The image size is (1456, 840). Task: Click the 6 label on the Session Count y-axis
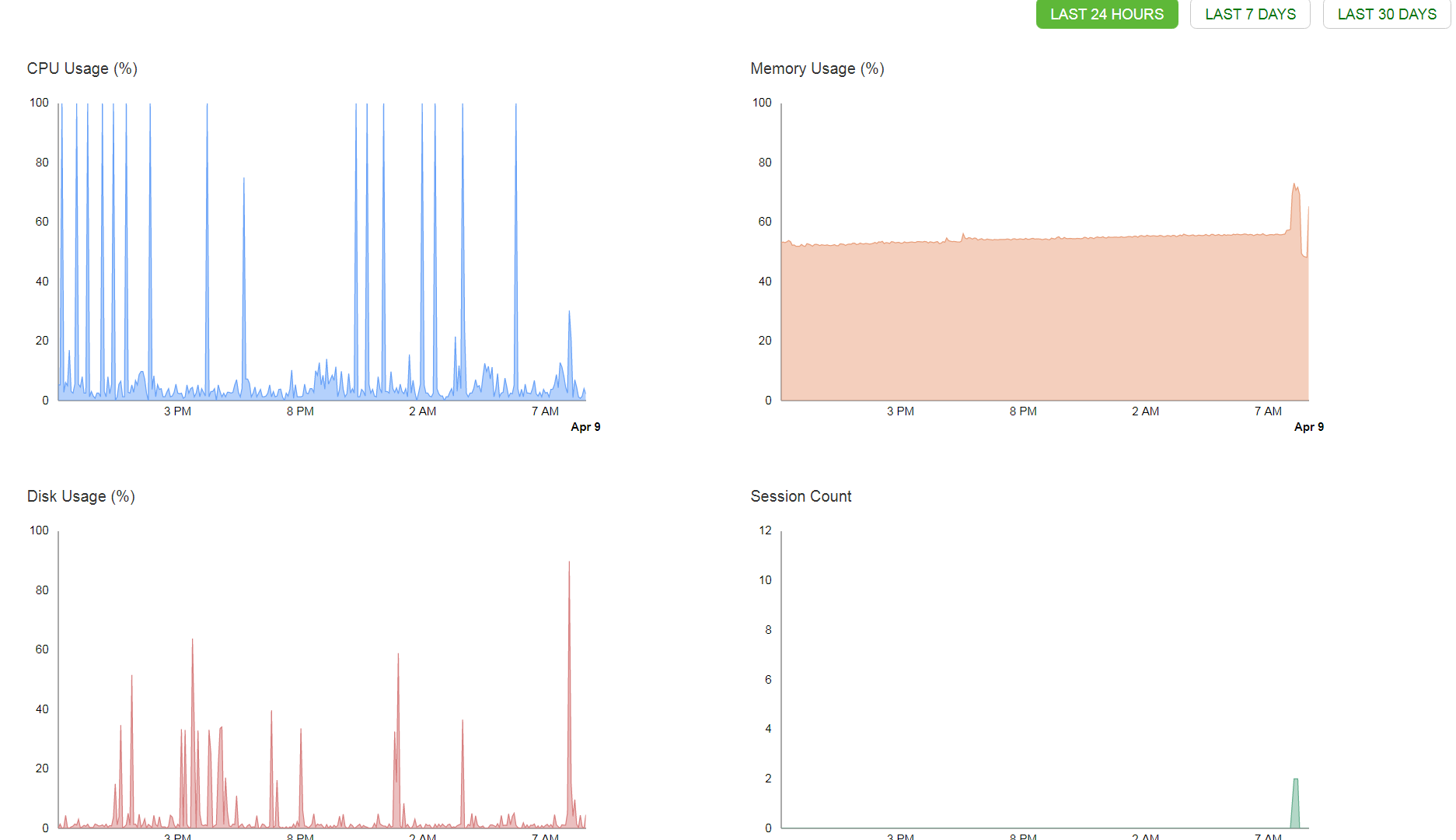coord(768,680)
